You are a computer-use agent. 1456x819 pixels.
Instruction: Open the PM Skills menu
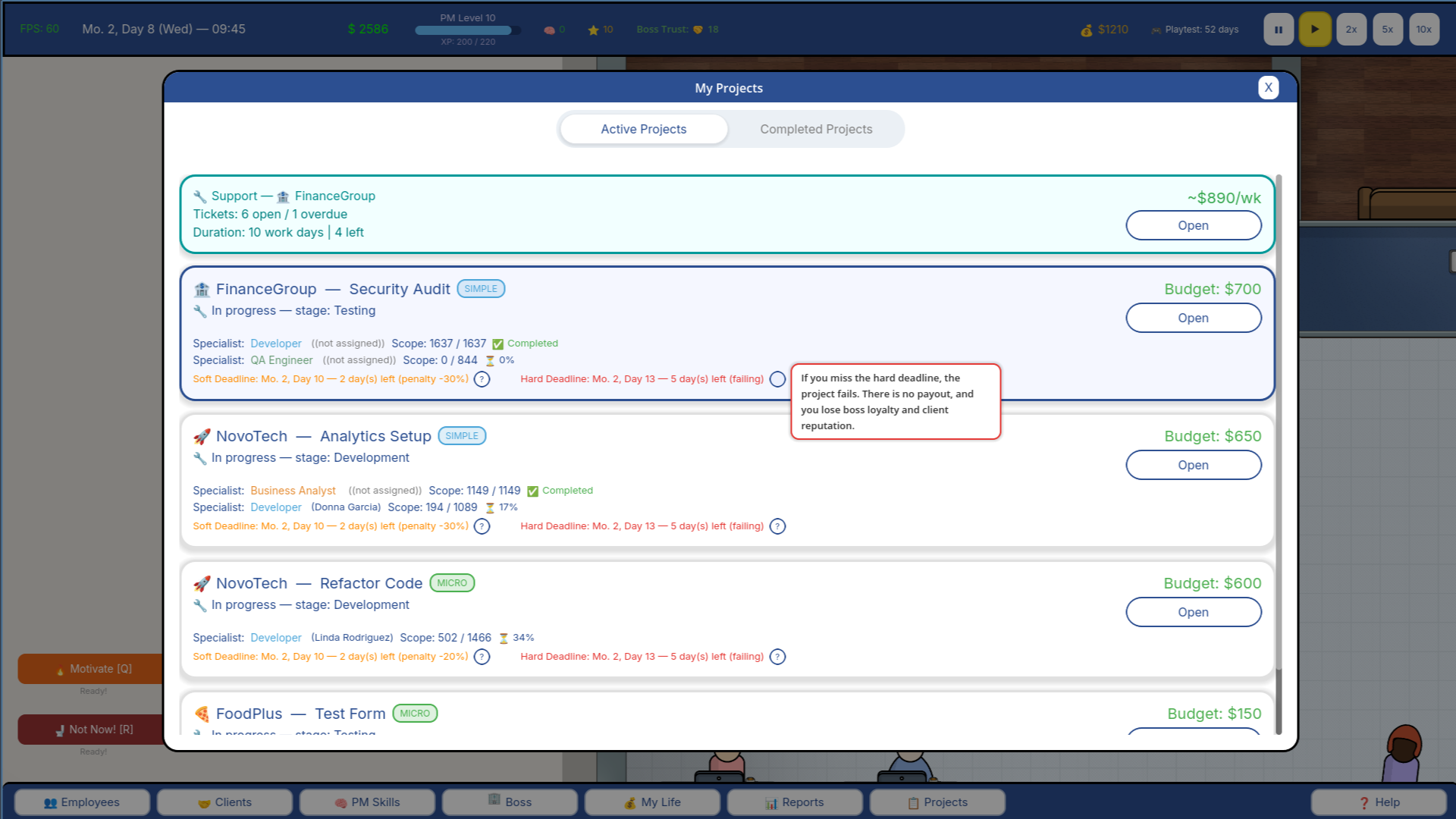point(367,802)
